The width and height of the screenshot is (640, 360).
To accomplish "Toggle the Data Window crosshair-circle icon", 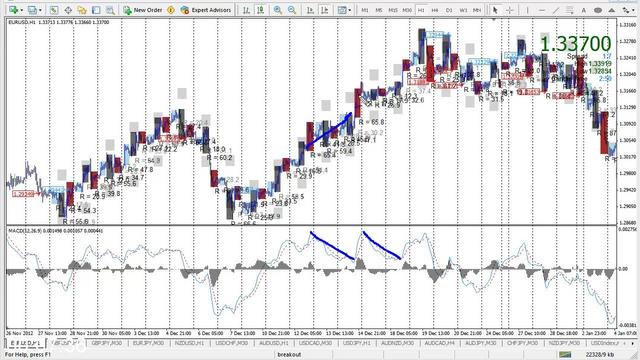I will [68, 10].
